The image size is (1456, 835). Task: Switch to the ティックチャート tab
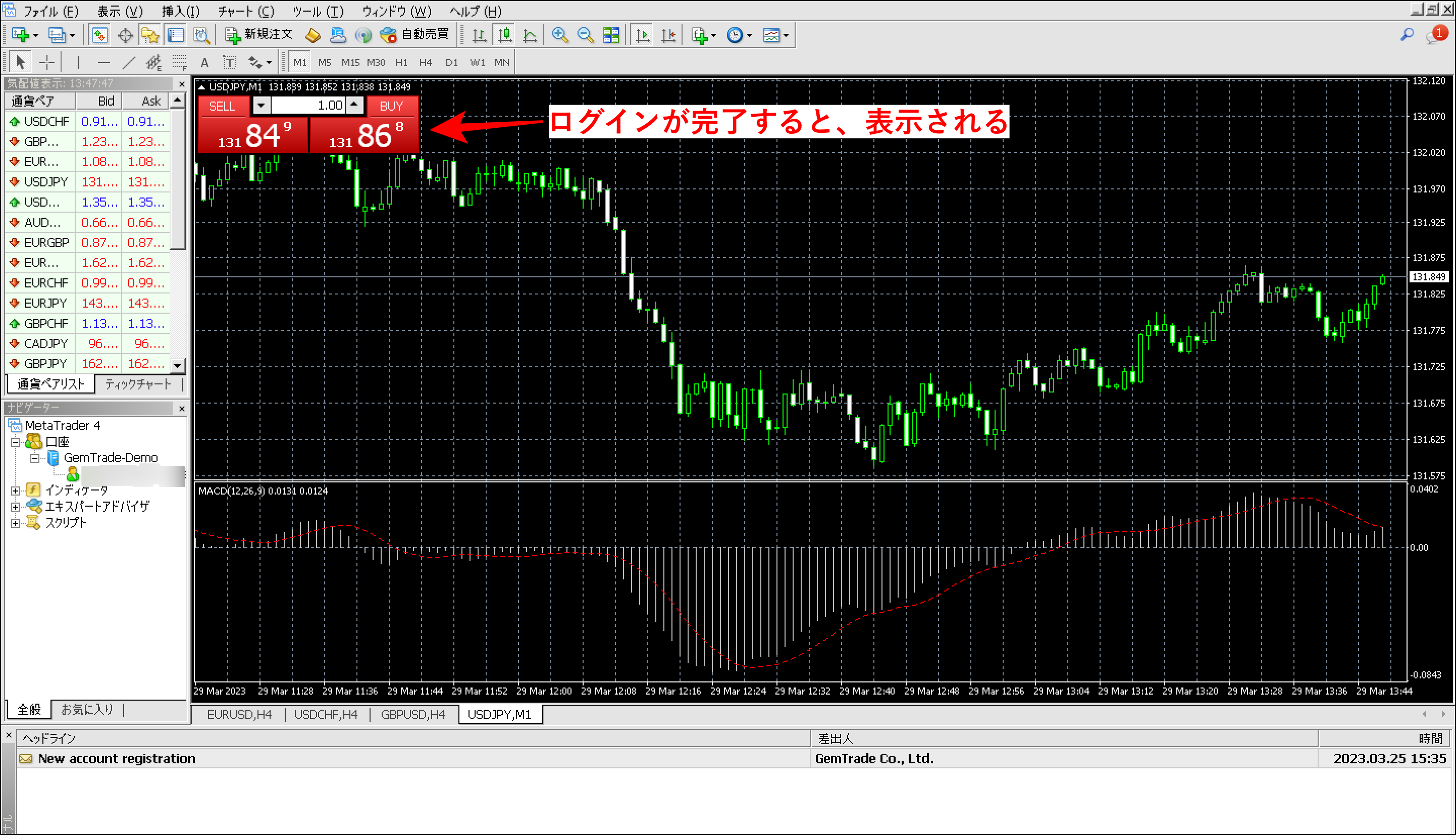click(138, 384)
